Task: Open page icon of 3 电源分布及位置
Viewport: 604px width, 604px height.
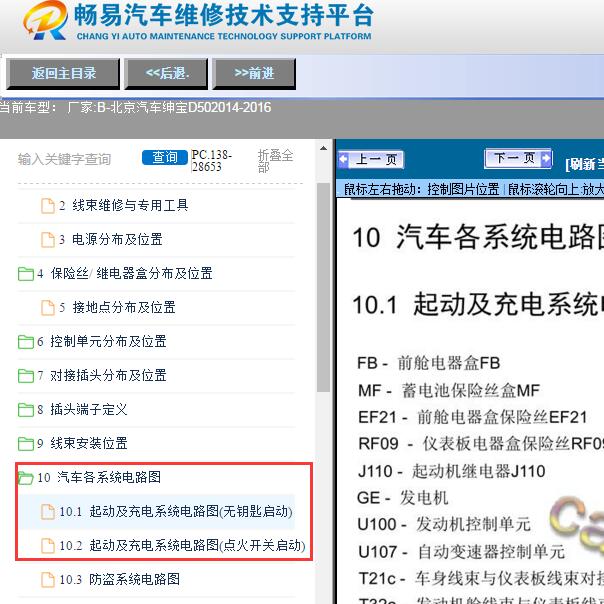Action: [48, 240]
